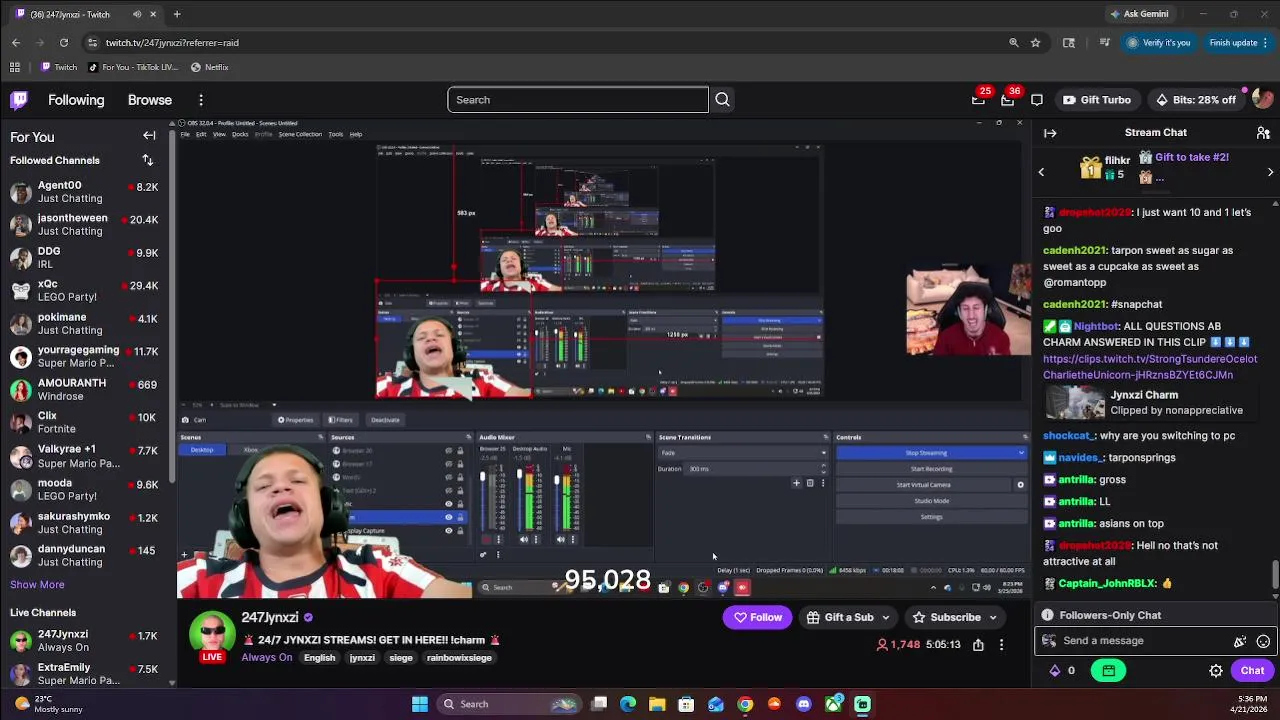1280x720 pixels.
Task: Open the Finish update browser menu
Action: click(x=1238, y=43)
